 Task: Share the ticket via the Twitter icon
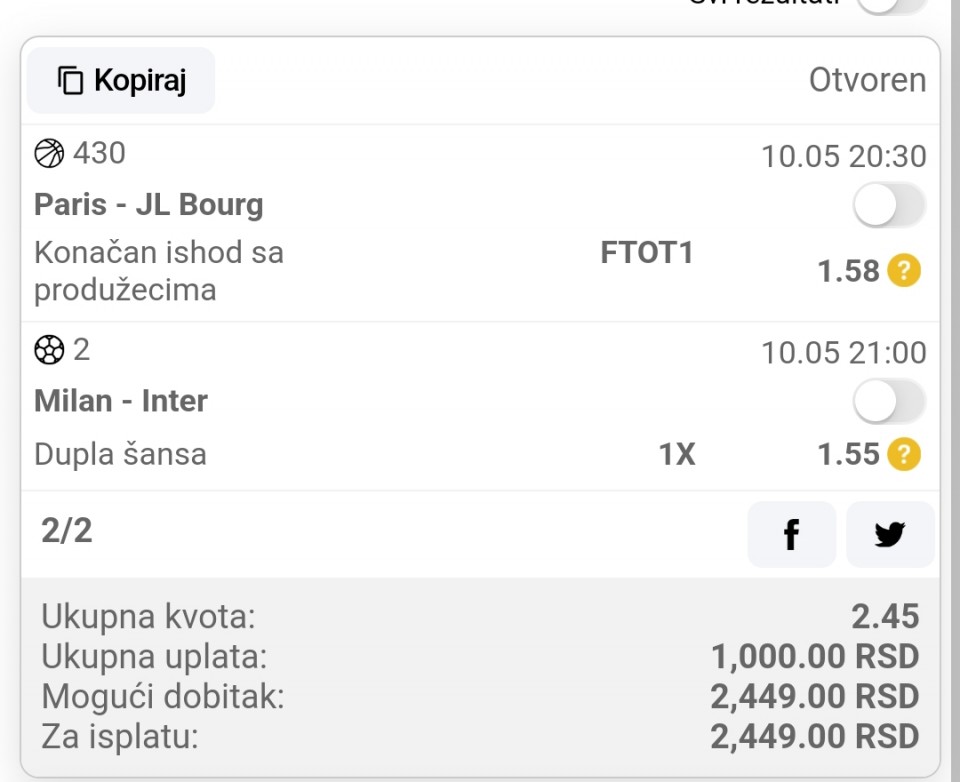(x=889, y=535)
